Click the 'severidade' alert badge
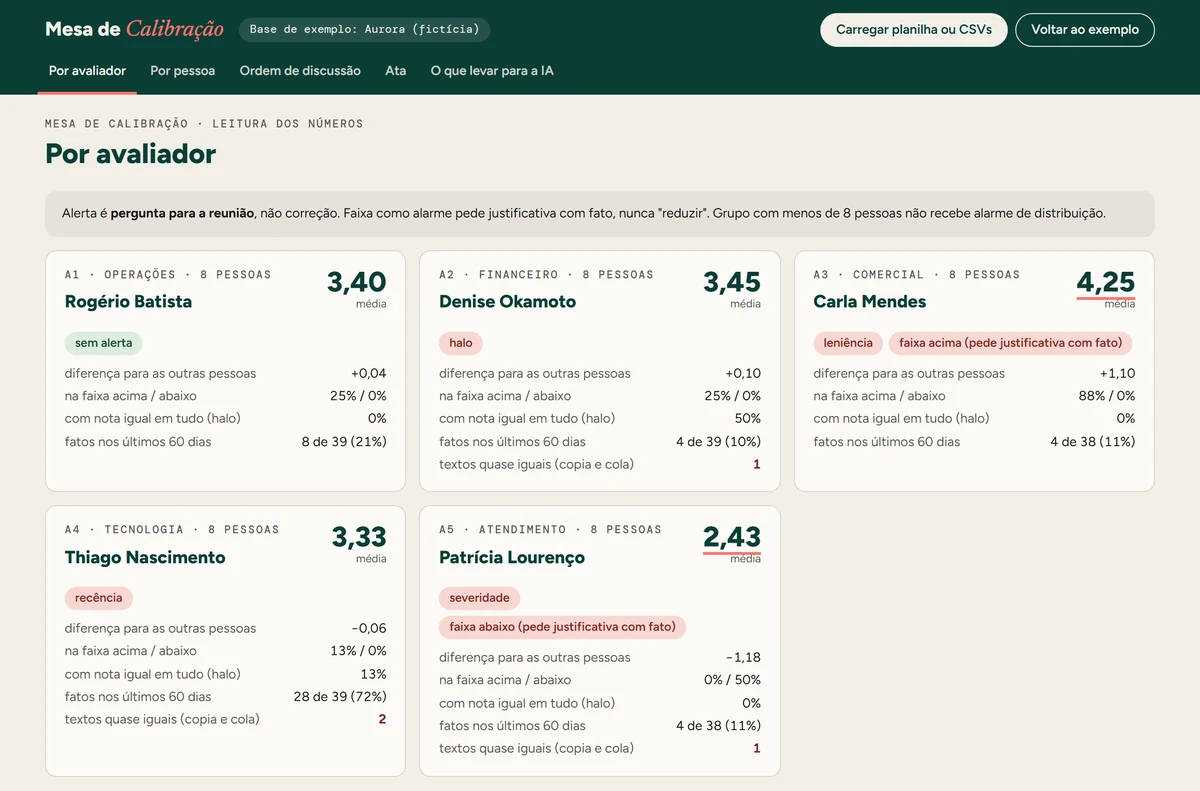1200x791 pixels. (479, 598)
